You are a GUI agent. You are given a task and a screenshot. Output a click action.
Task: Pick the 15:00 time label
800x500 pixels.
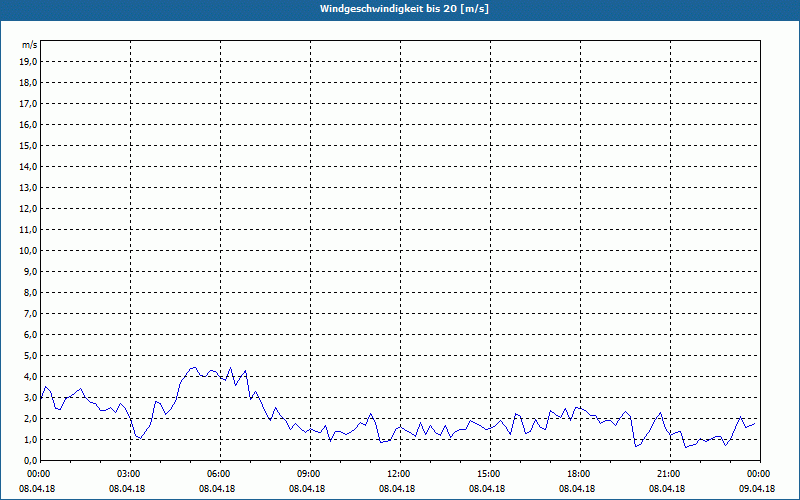point(487,474)
